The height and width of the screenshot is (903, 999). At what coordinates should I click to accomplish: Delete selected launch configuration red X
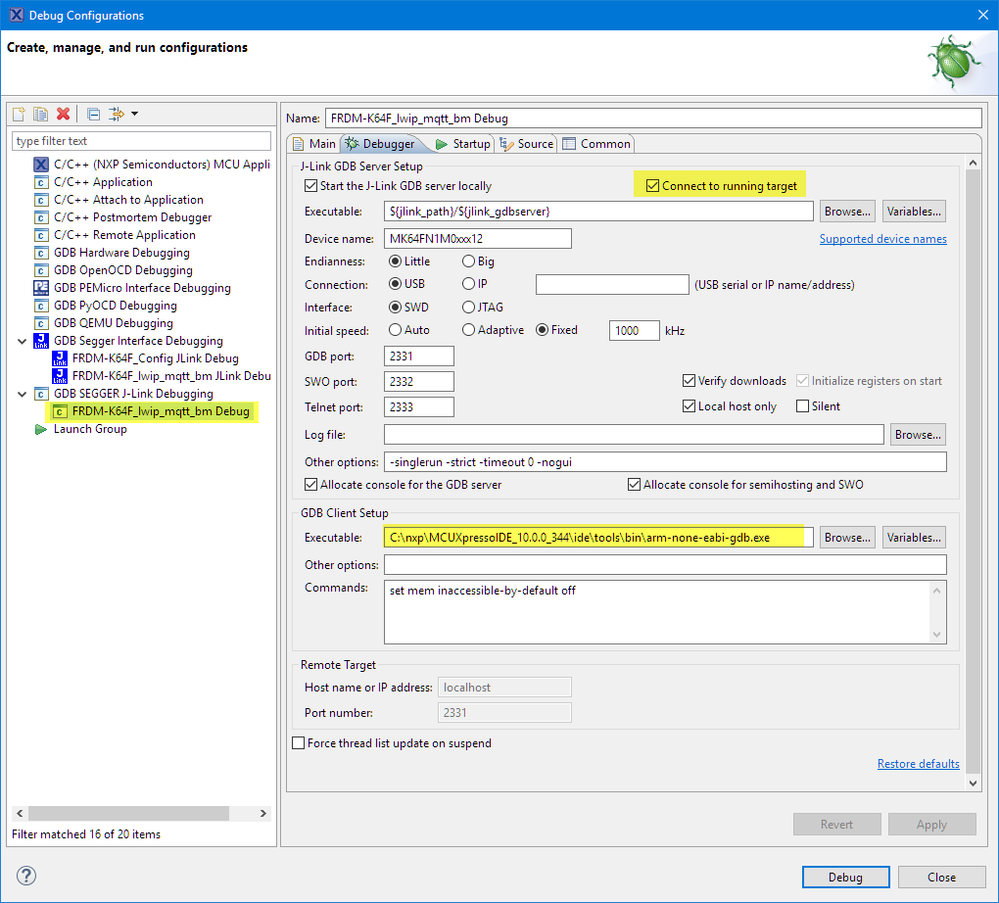point(62,114)
